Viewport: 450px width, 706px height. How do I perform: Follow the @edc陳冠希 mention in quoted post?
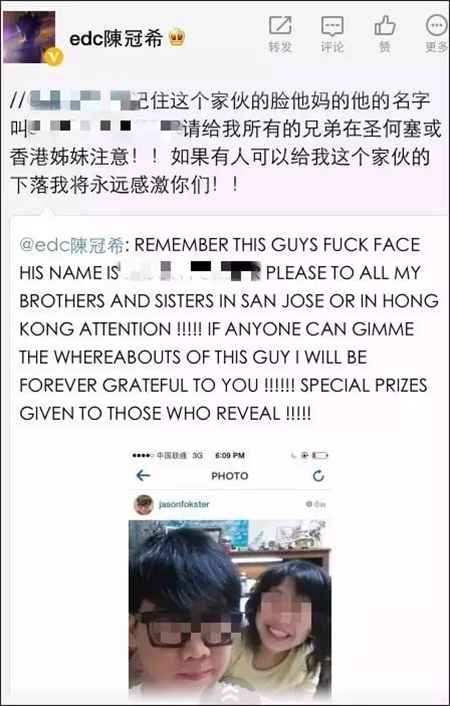pos(72,245)
